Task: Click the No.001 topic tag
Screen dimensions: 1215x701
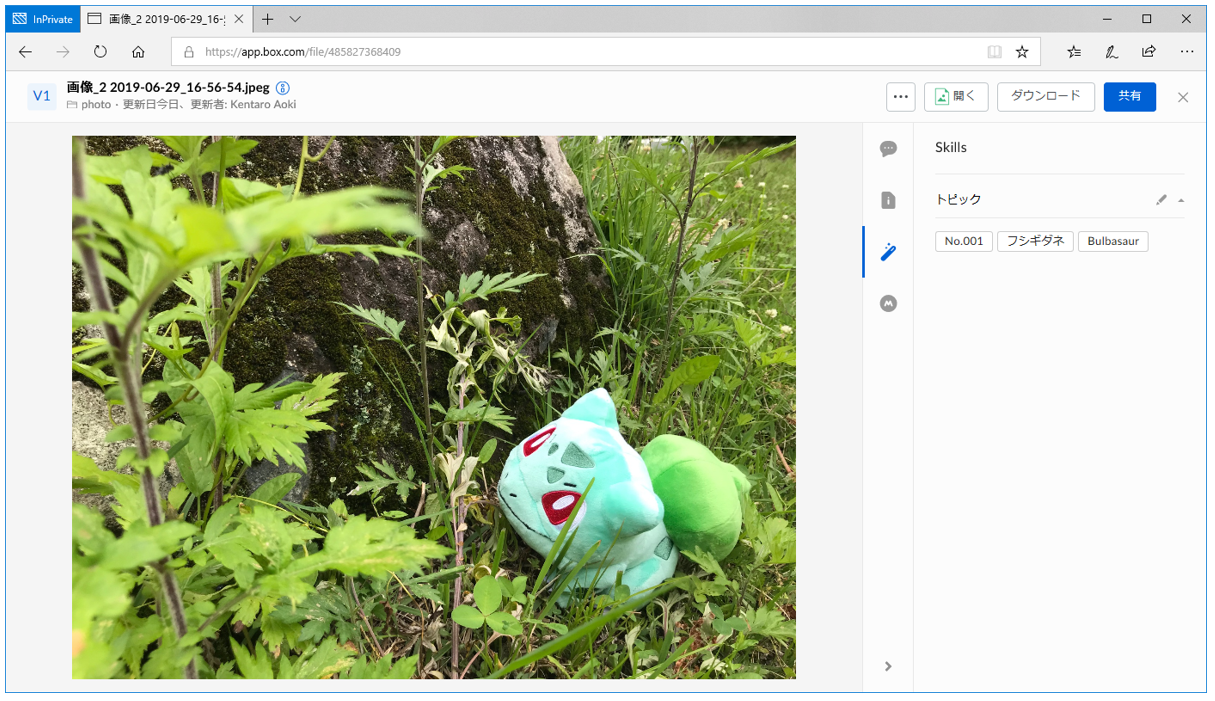Action: pos(964,241)
